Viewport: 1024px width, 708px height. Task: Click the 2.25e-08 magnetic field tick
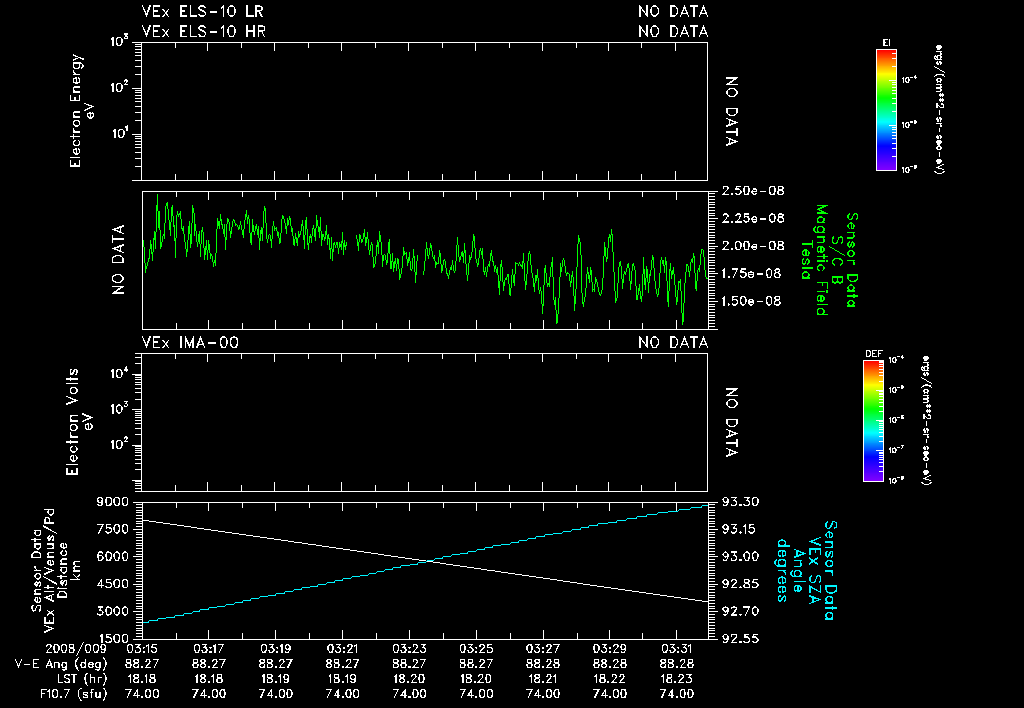[x=752, y=218]
